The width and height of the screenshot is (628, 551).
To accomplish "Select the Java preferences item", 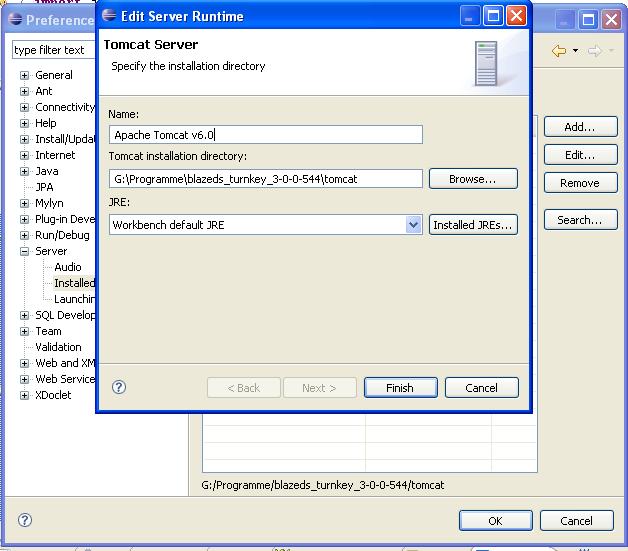I will coord(47,171).
